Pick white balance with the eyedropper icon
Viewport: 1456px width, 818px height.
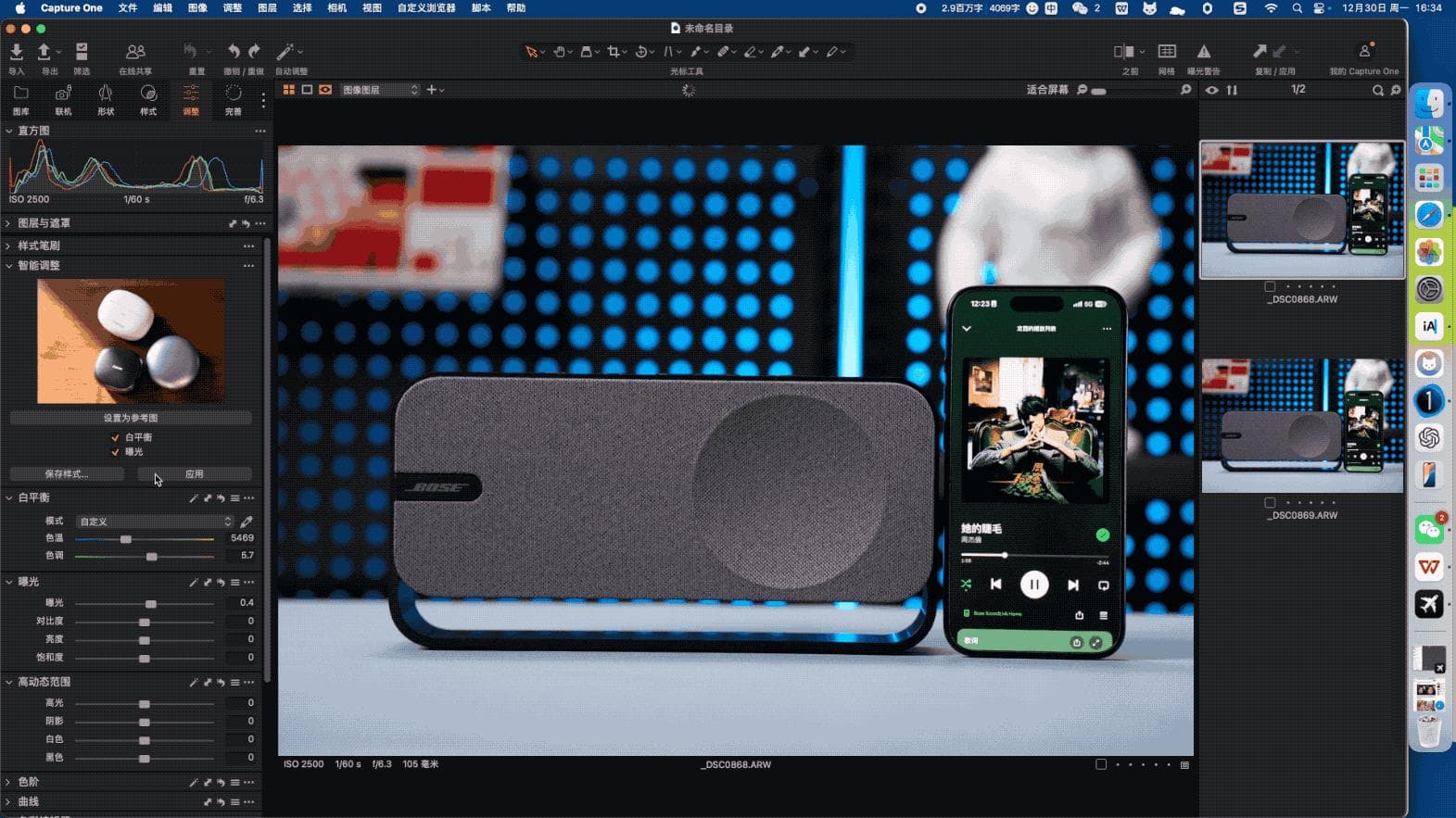[x=247, y=522]
